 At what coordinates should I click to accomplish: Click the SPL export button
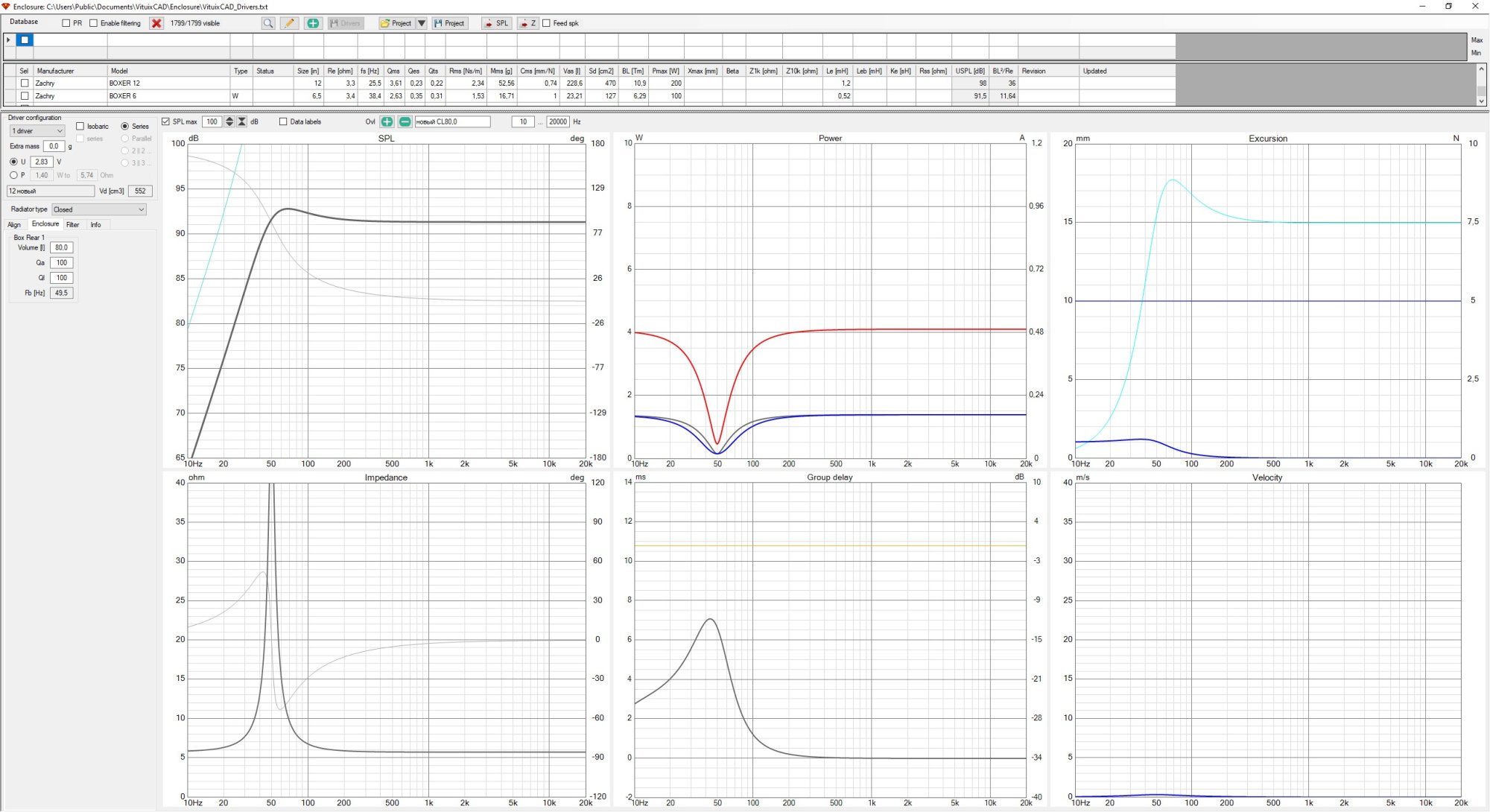[496, 23]
